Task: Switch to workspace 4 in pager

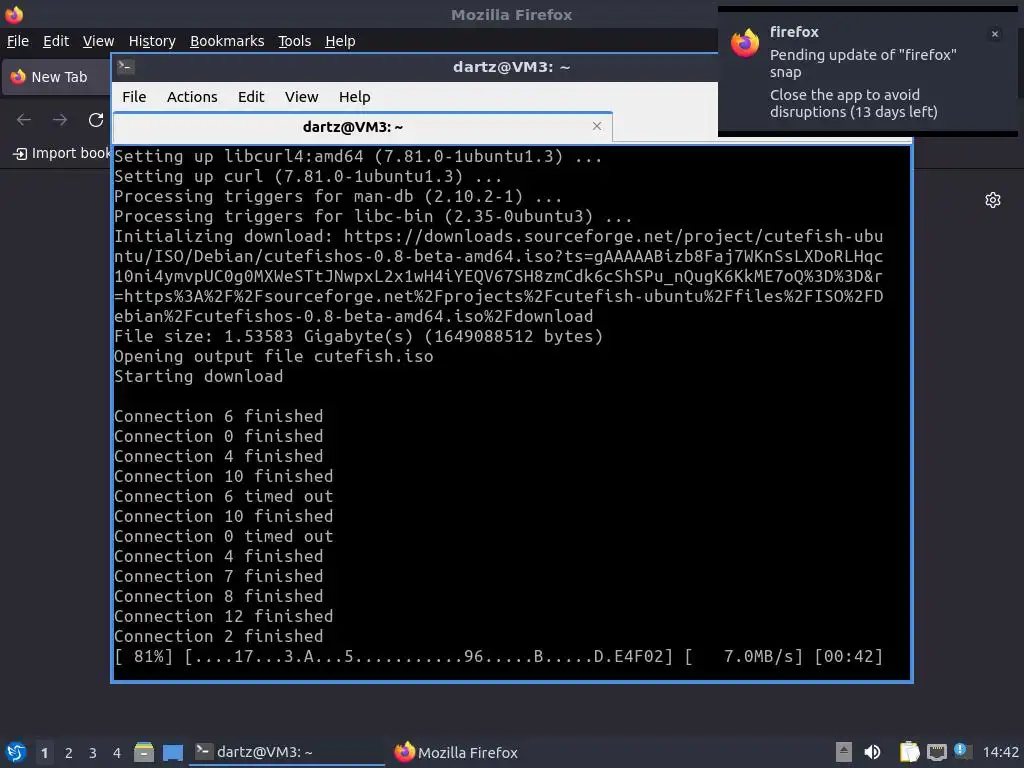Action: [x=117, y=753]
